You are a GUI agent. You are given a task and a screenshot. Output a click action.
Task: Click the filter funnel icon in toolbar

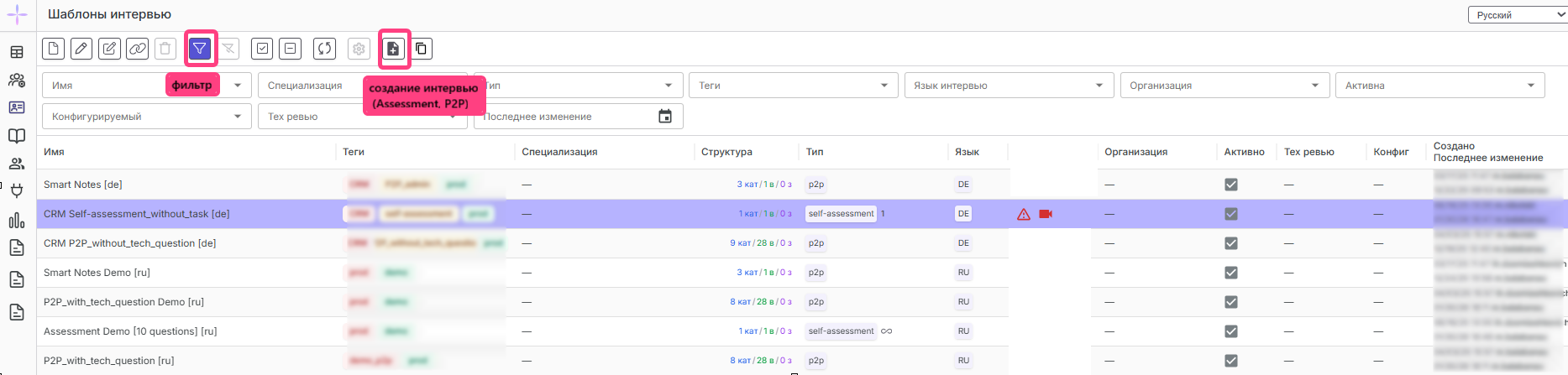point(200,49)
